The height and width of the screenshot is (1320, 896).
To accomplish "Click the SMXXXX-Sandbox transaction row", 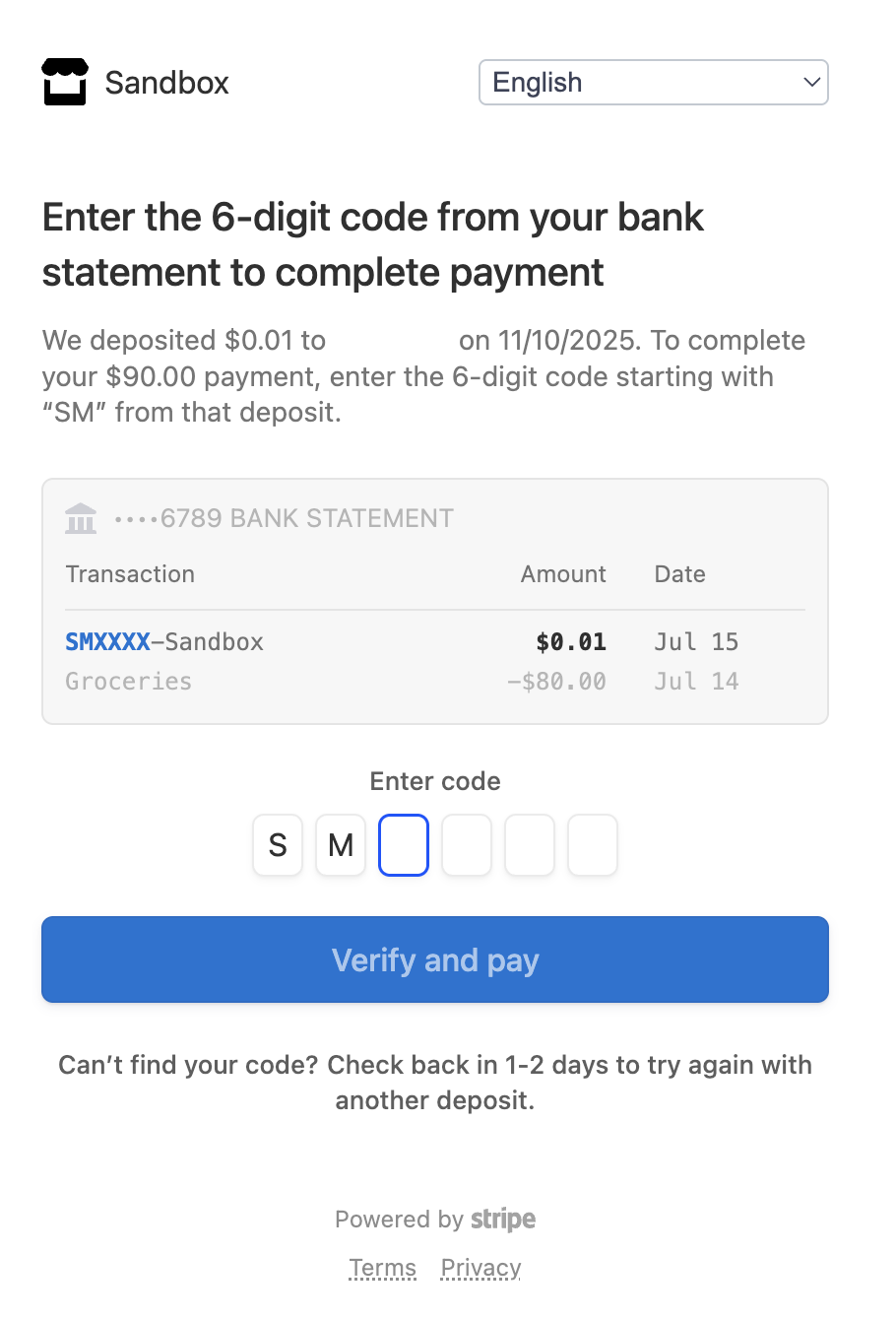I will (x=164, y=642).
